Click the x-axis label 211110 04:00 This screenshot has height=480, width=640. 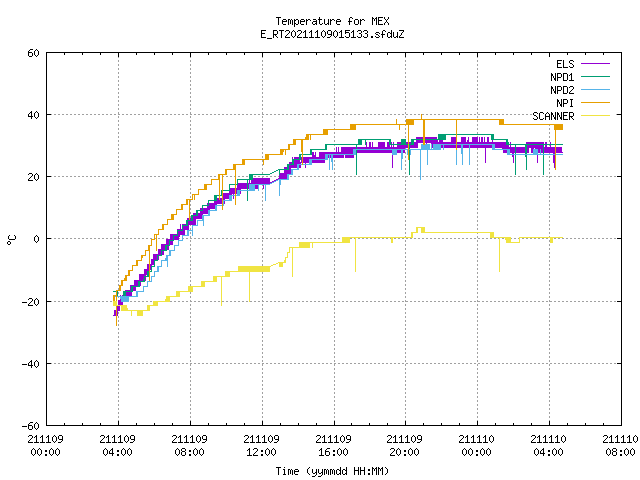(549, 446)
